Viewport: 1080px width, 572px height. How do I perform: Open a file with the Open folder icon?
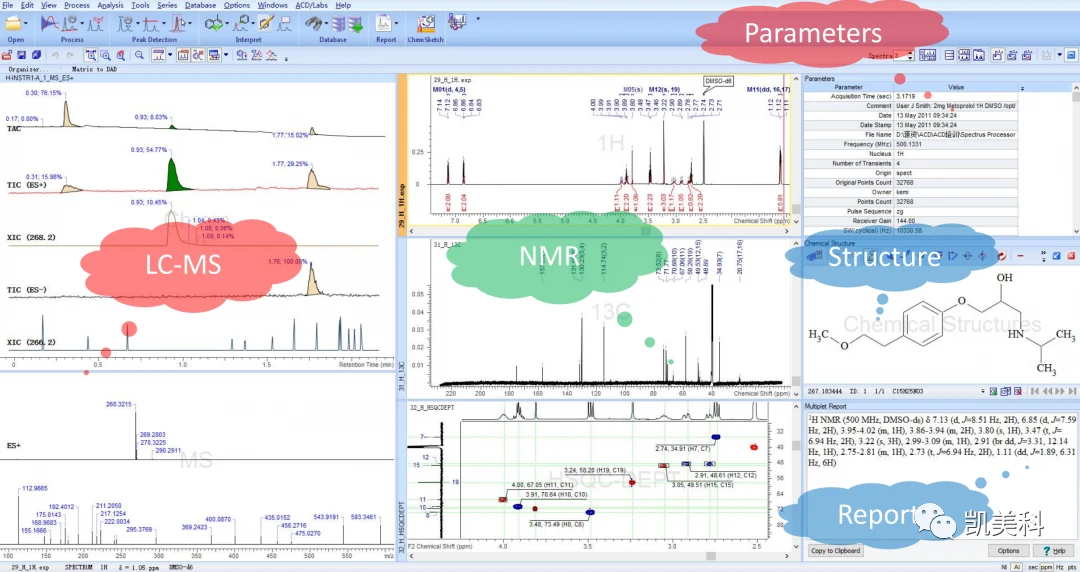12,23
